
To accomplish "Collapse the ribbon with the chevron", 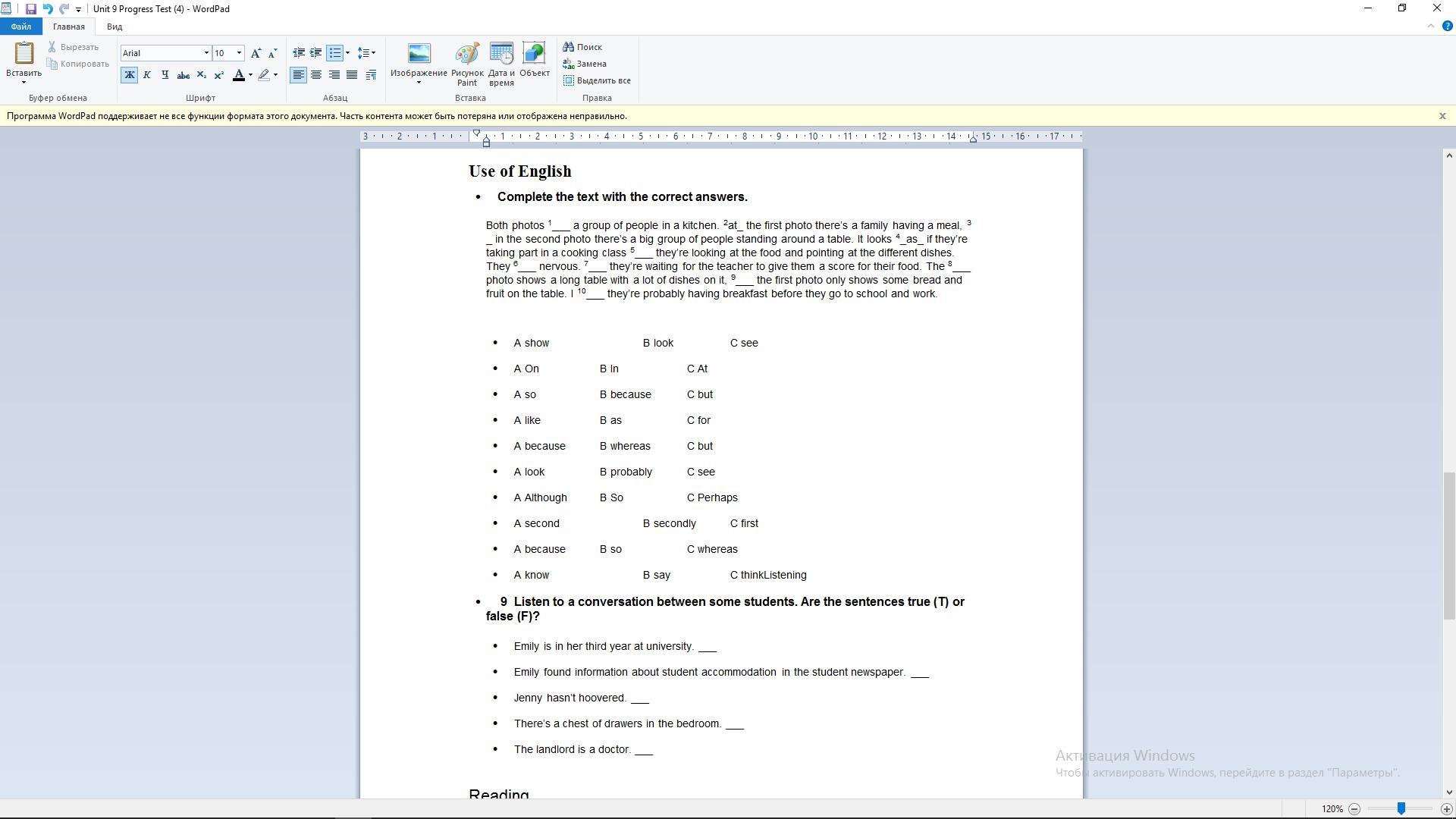I will (1431, 26).
